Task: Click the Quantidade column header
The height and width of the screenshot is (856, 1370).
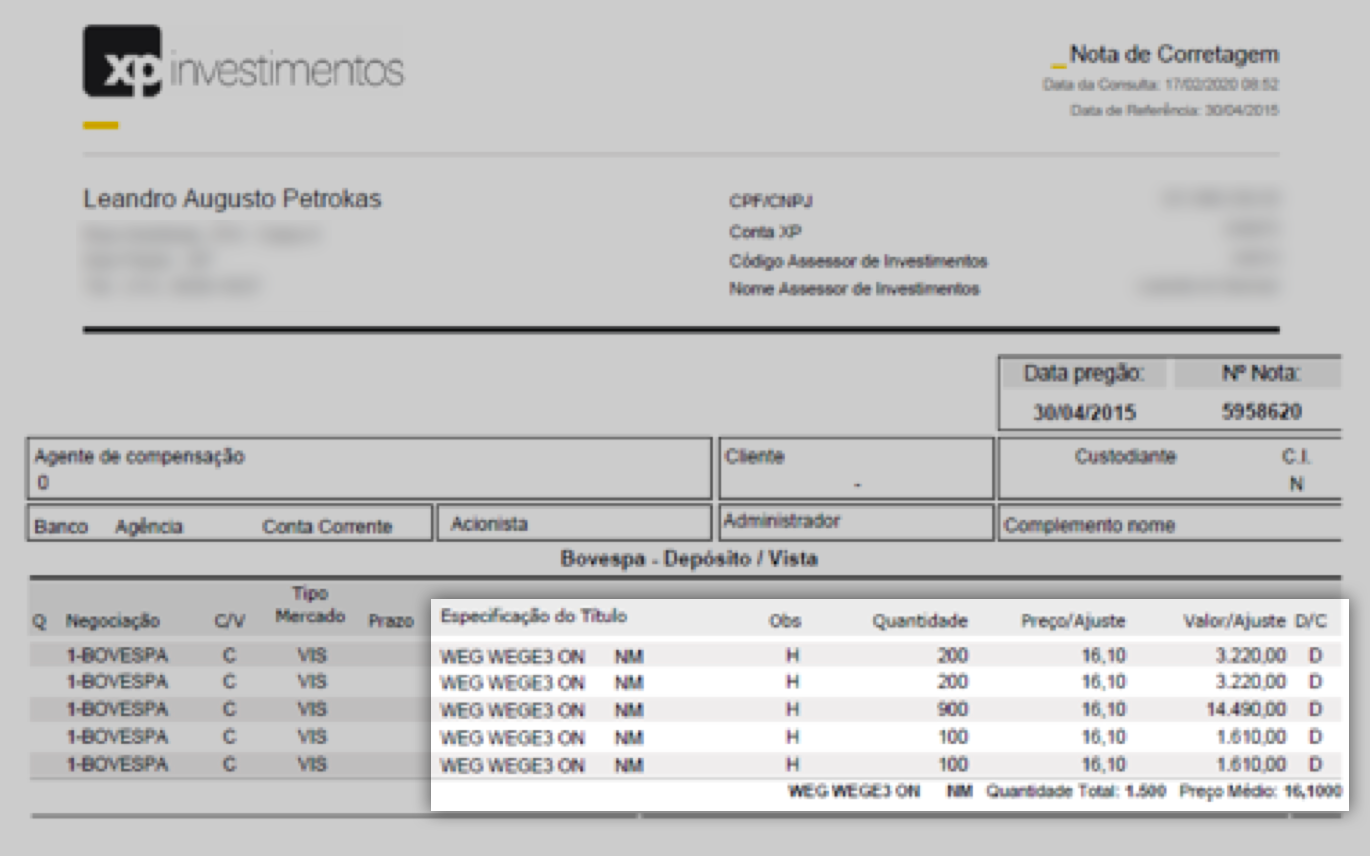Action: click(x=919, y=621)
